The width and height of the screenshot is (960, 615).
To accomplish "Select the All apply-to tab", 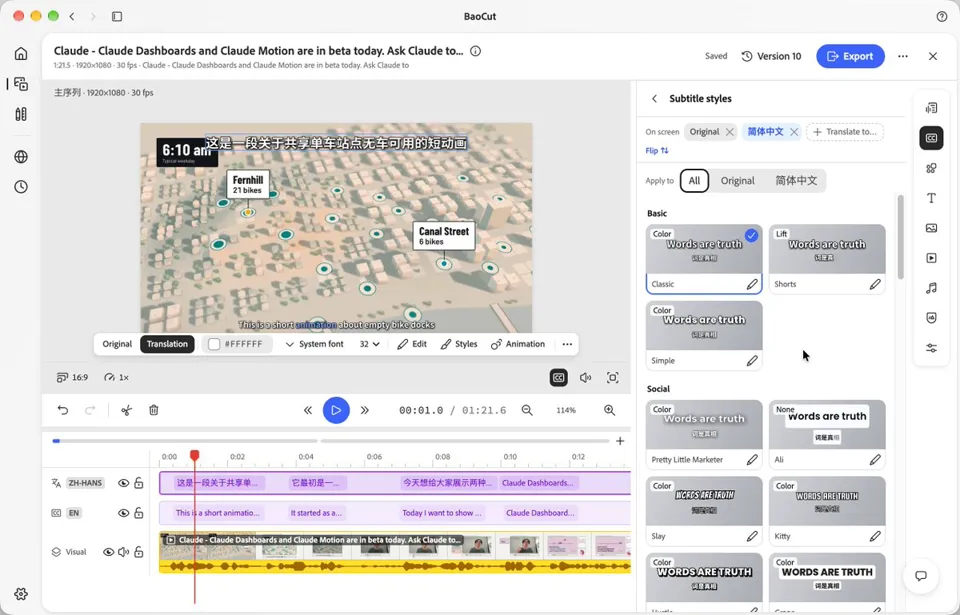I will pos(694,181).
